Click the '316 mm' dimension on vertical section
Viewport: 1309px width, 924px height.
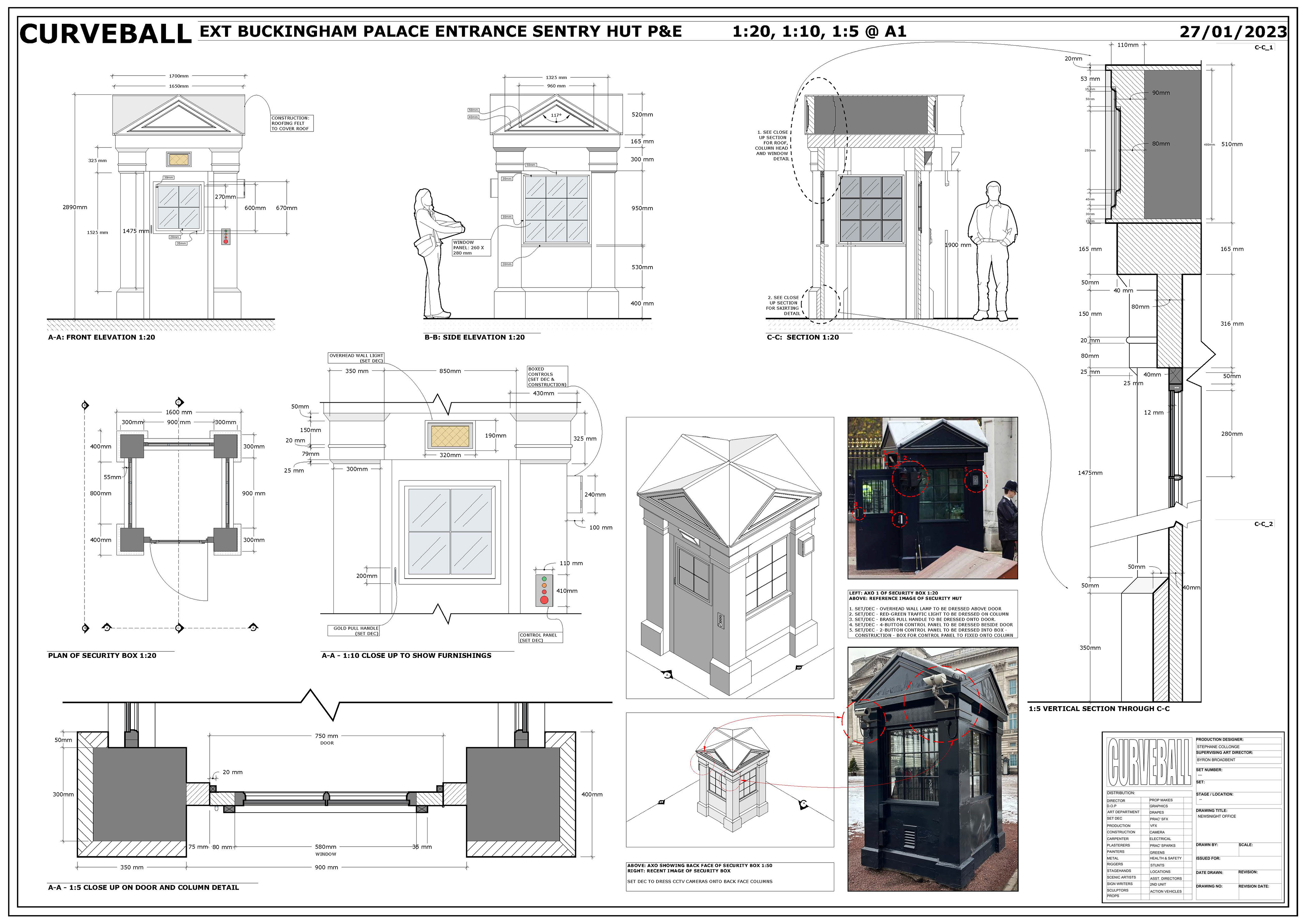1232,324
